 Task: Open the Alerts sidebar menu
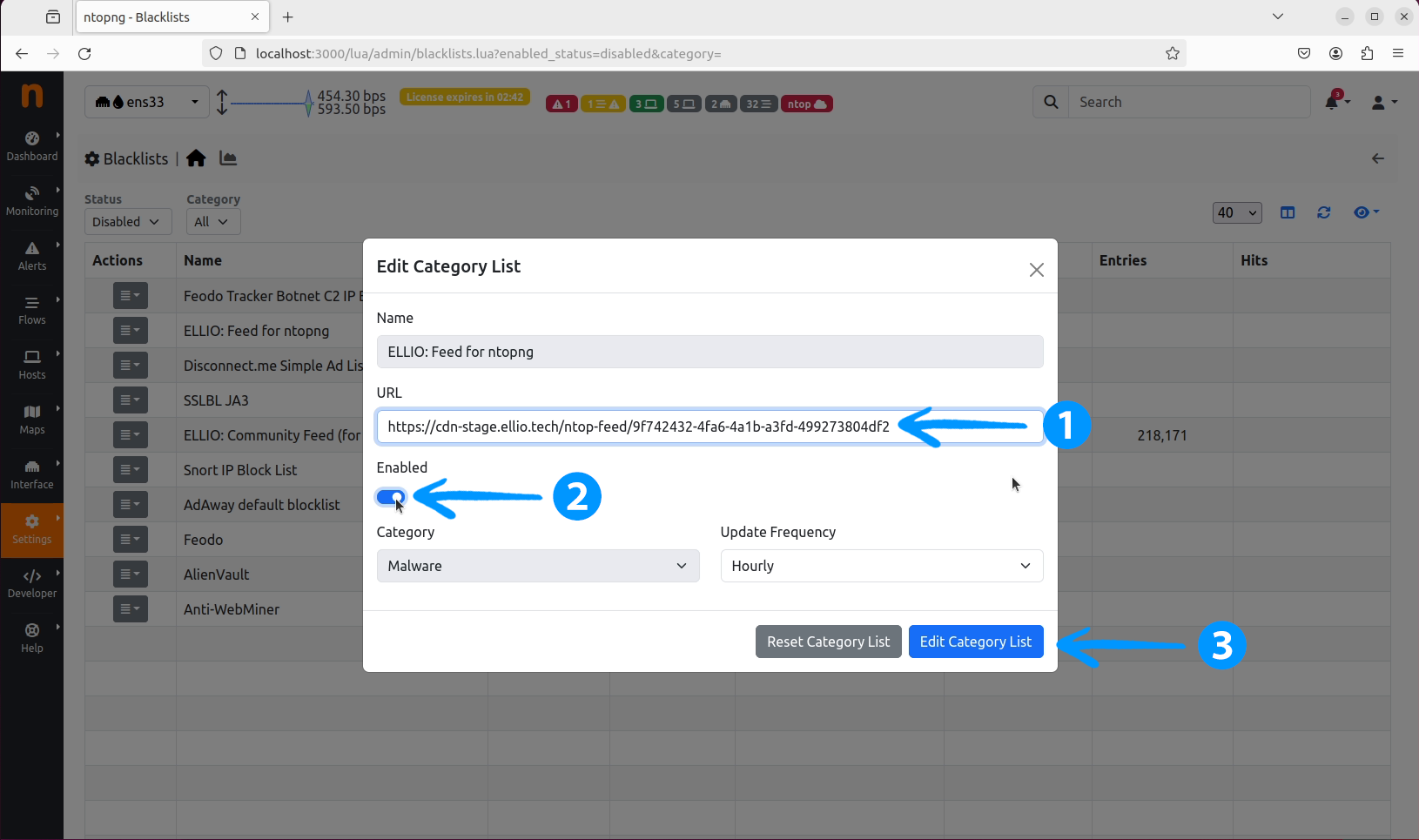tap(32, 255)
